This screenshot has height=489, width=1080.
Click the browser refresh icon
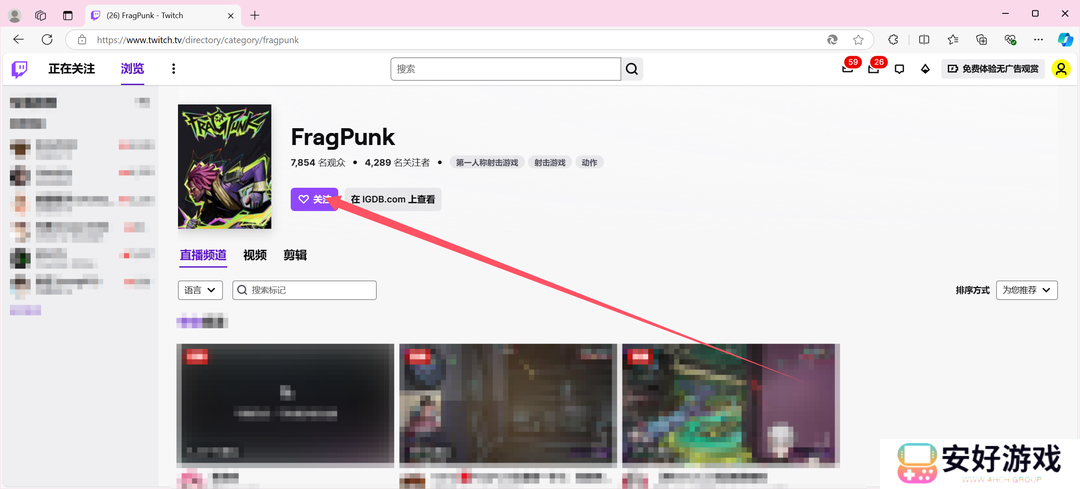point(47,40)
